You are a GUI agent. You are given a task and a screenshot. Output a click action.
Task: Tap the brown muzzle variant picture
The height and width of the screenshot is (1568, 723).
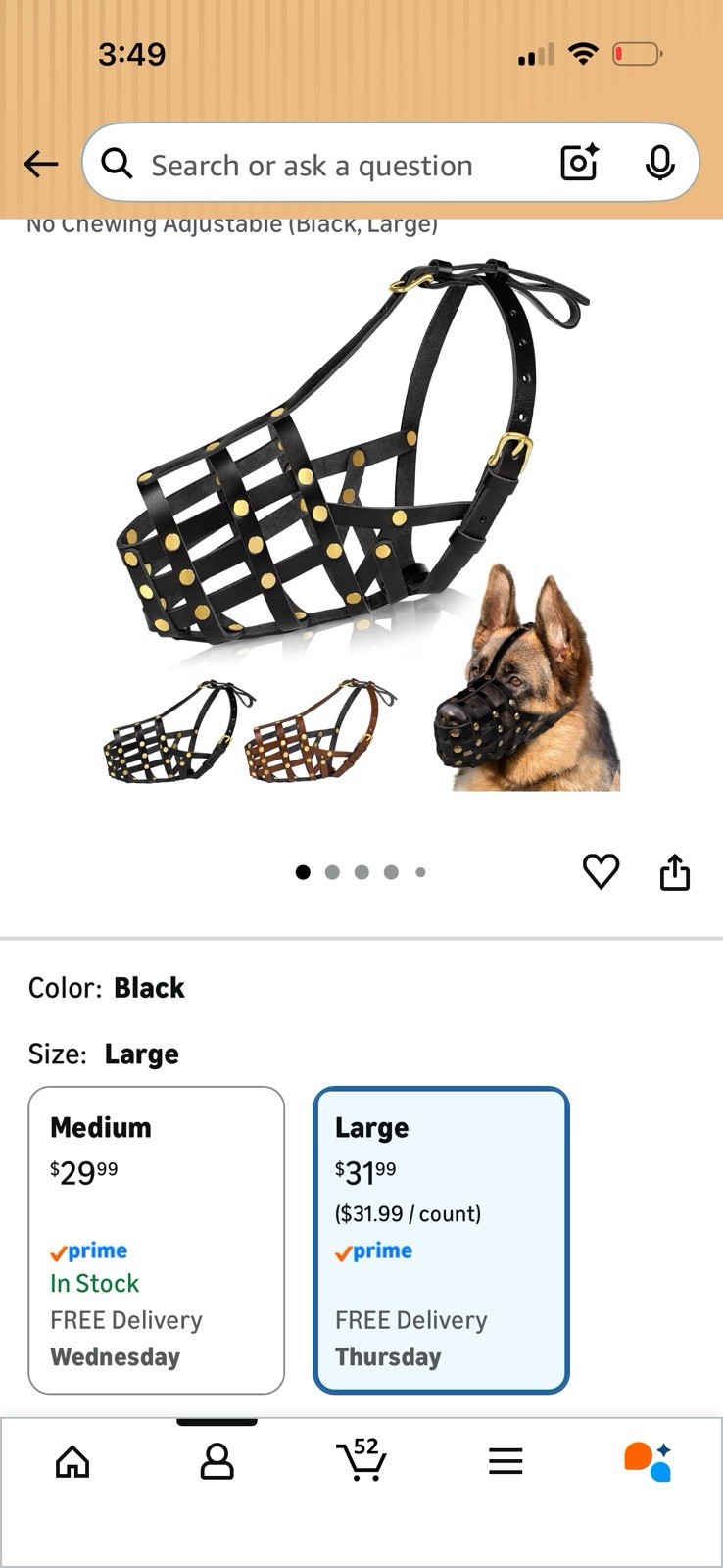pyautogui.click(x=320, y=730)
